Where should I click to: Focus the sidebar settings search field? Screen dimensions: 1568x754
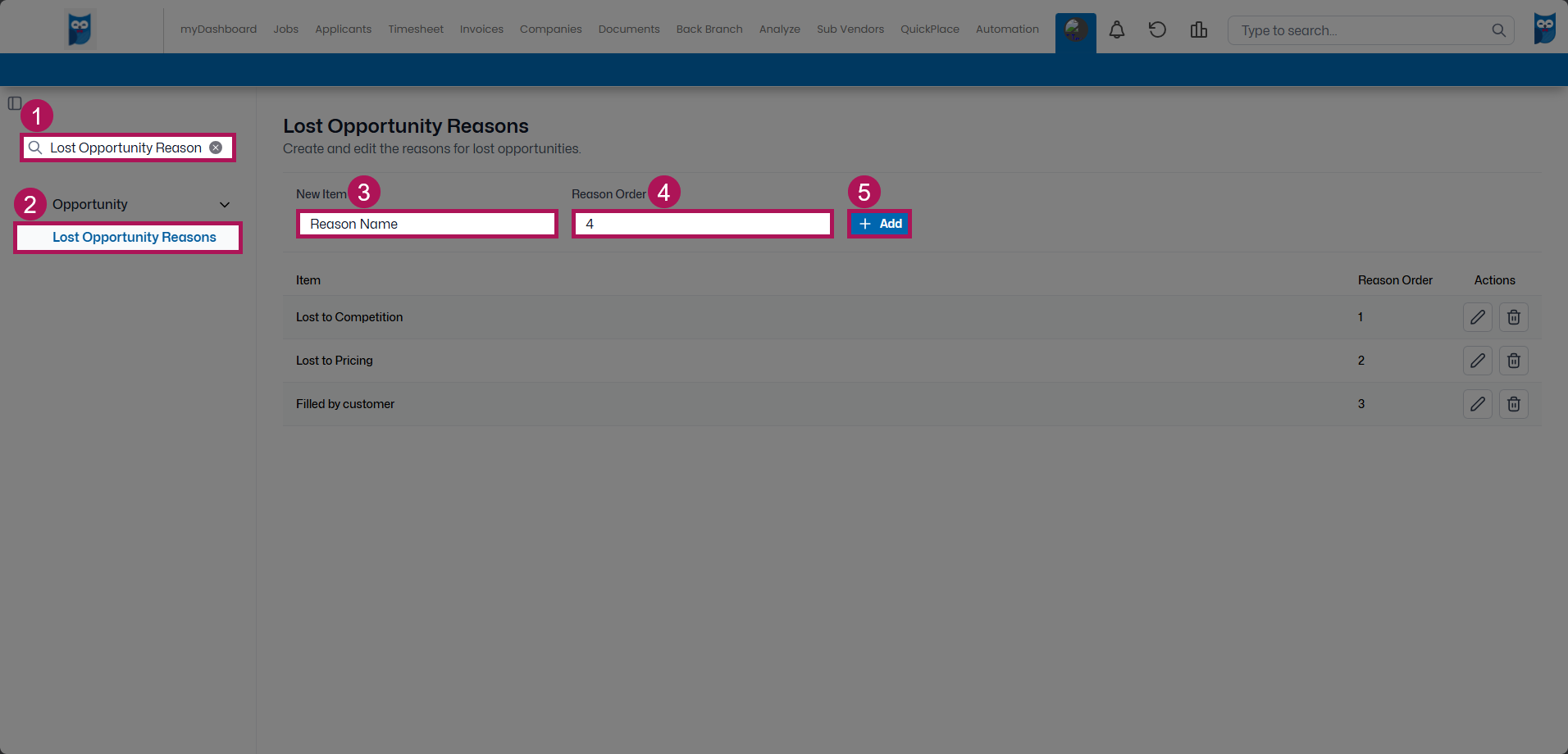[127, 148]
